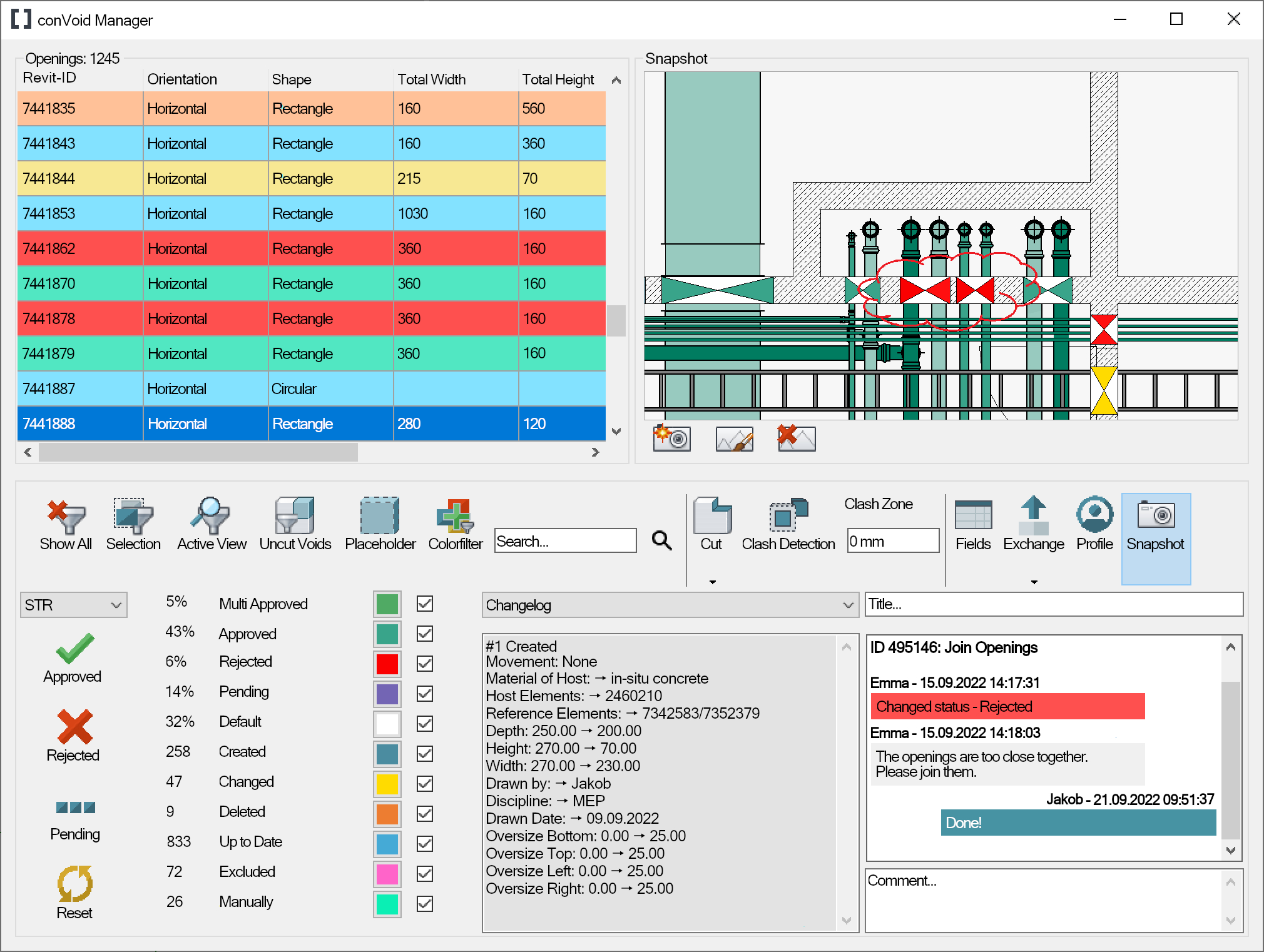The width and height of the screenshot is (1264, 952).
Task: Click the yellow Changed color swatch
Action: click(x=387, y=784)
